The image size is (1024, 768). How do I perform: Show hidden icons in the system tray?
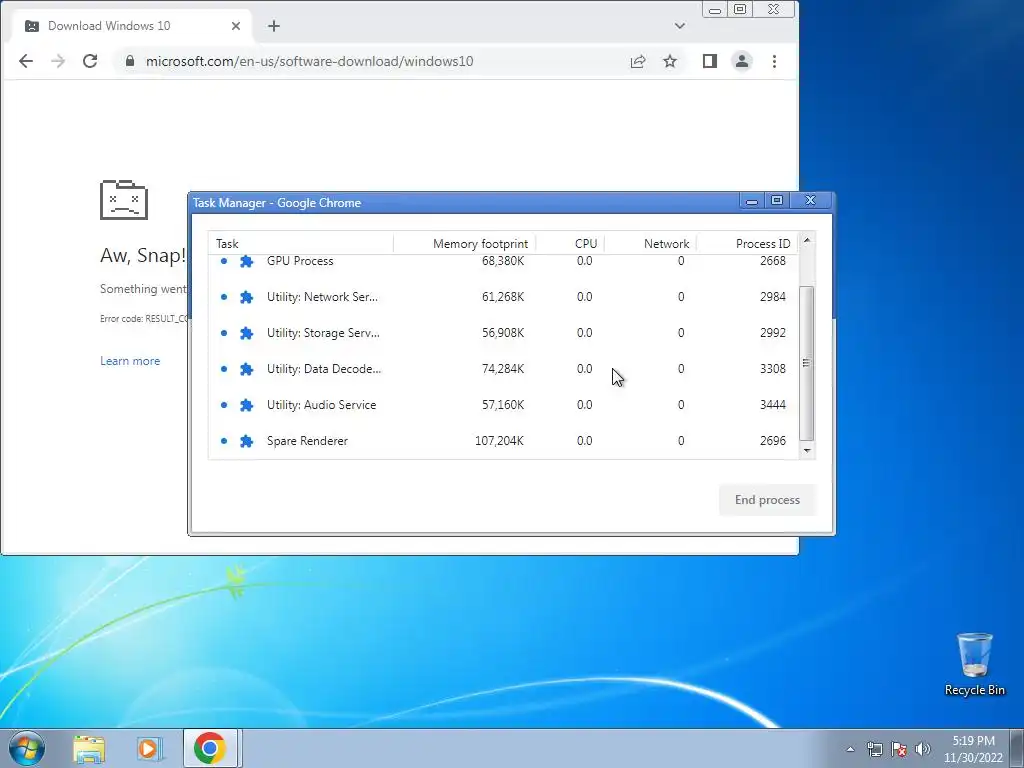pos(850,749)
